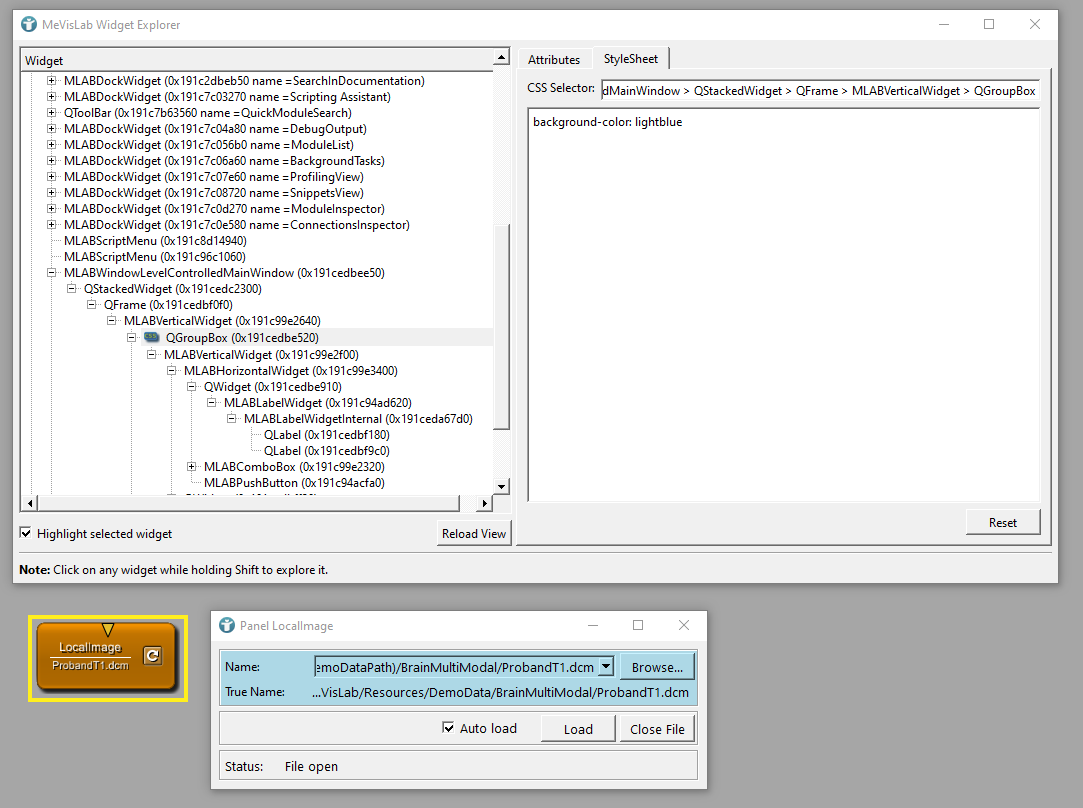Open the Name file path dropdown
This screenshot has height=808, width=1083.
(x=606, y=667)
